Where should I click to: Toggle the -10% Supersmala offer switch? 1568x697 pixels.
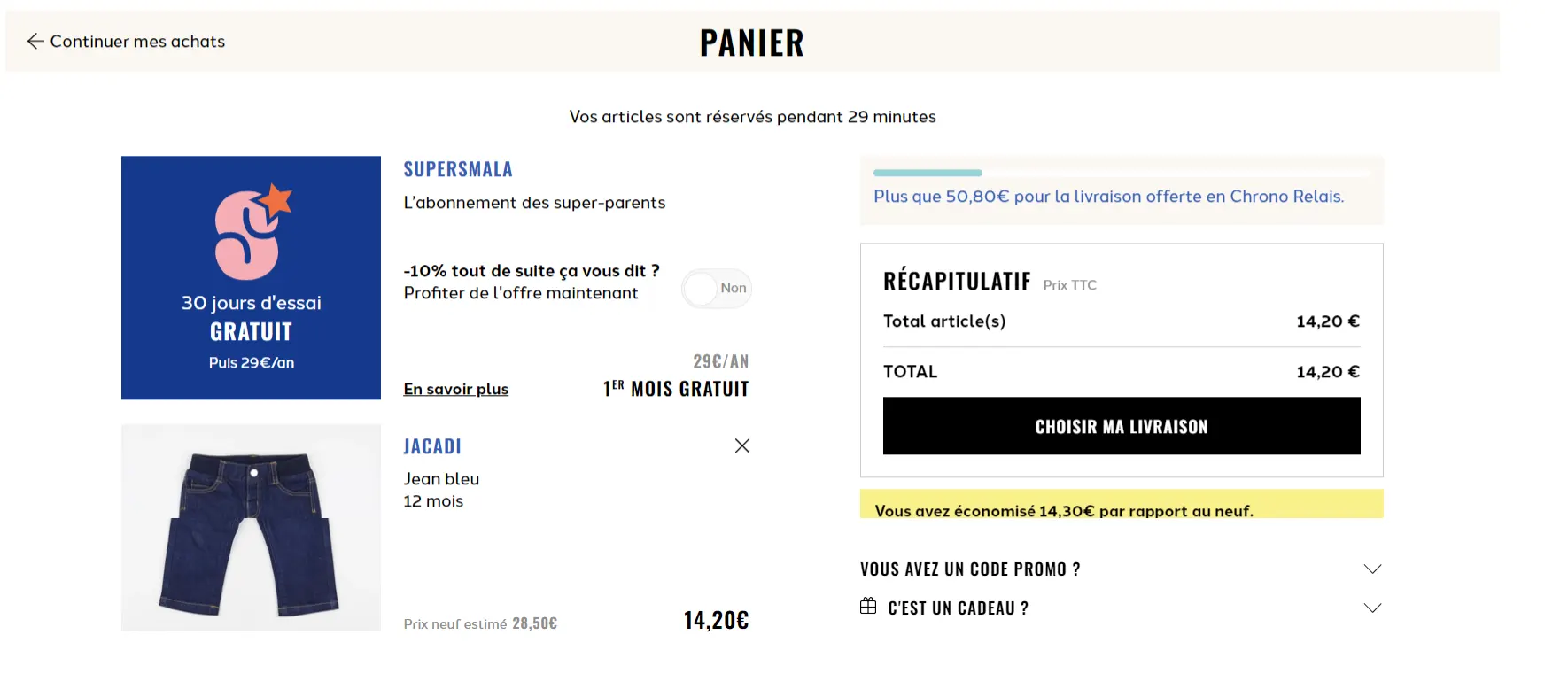716,289
